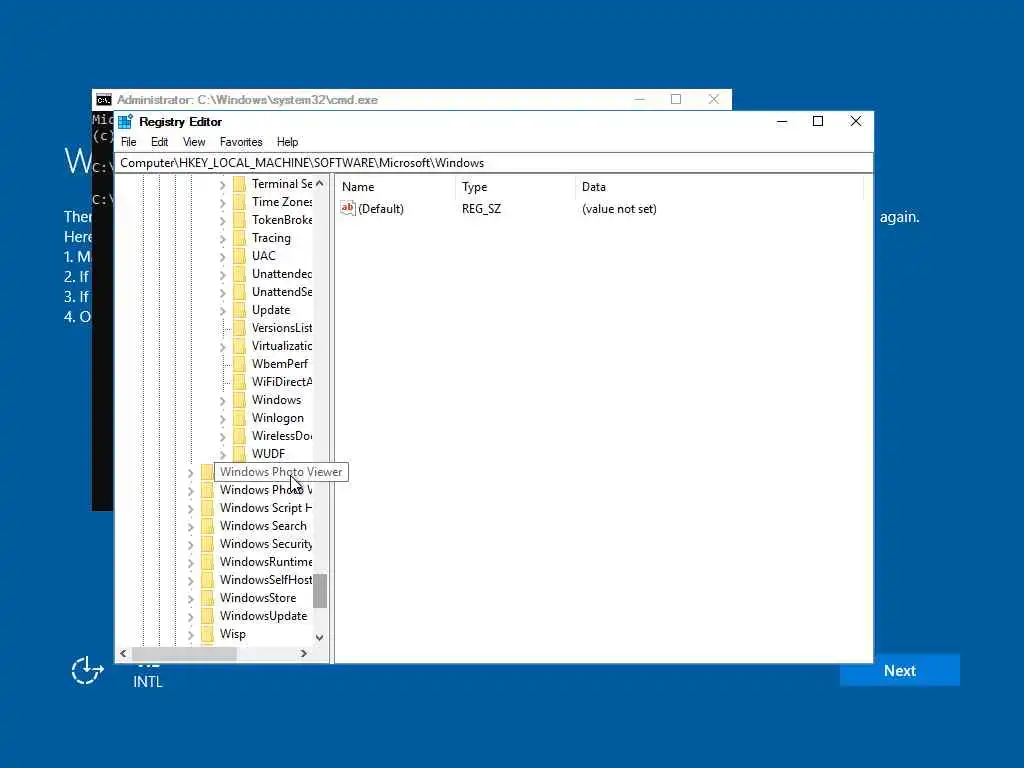Open the Edit menu

coord(159,142)
